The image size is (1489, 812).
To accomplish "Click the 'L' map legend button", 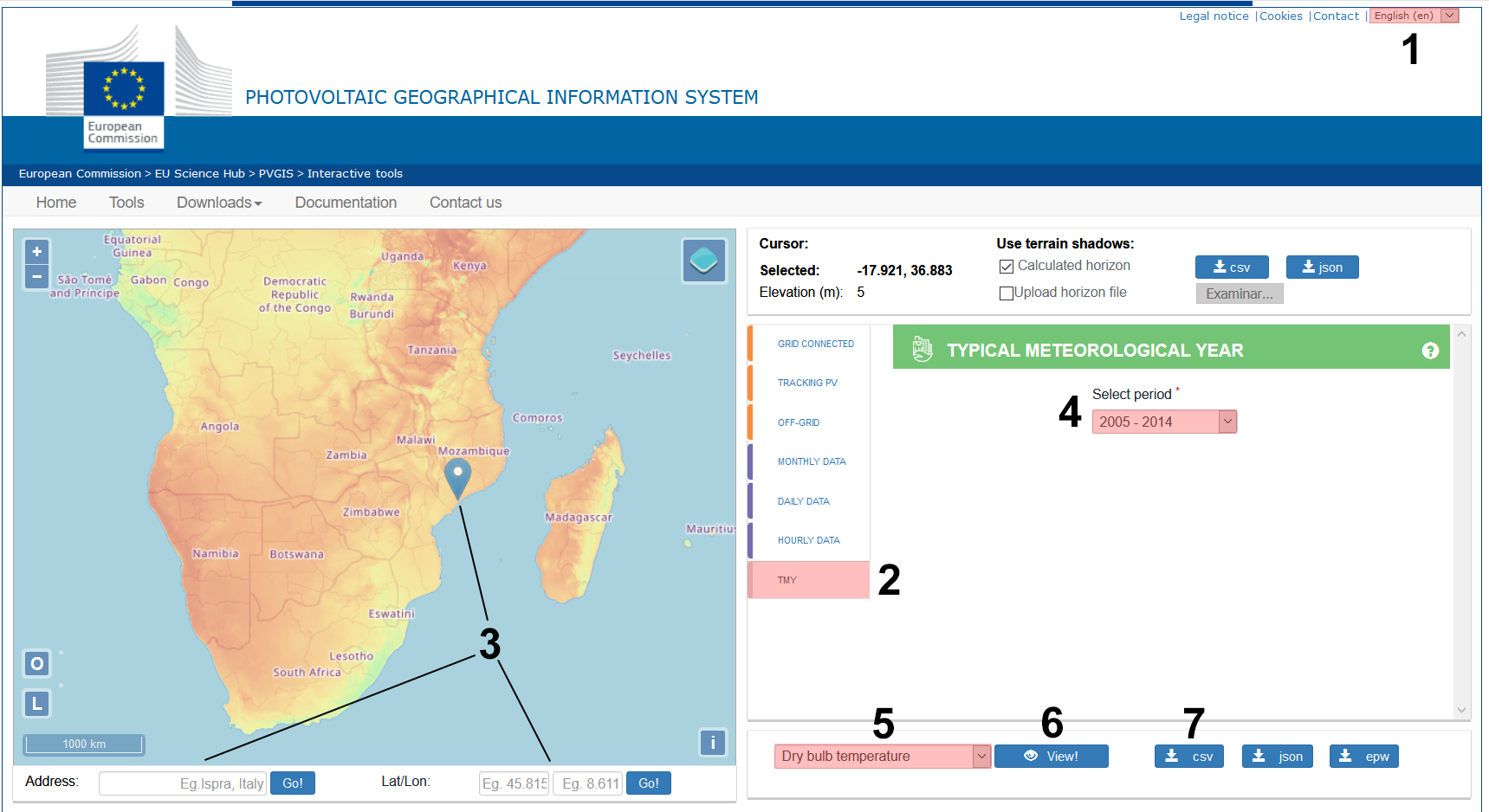I will click(36, 704).
